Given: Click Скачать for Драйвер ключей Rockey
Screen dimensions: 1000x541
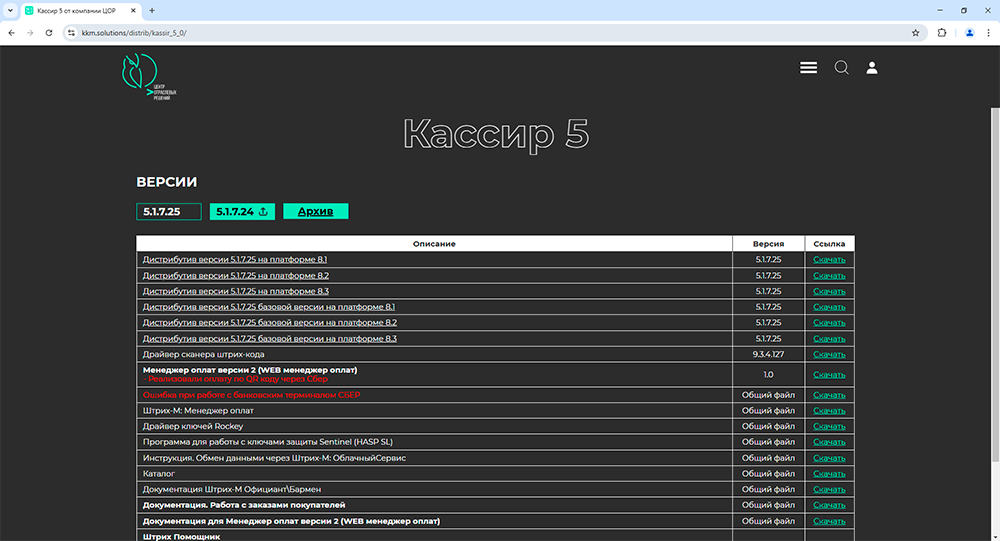Looking at the screenshot, I should tap(829, 427).
